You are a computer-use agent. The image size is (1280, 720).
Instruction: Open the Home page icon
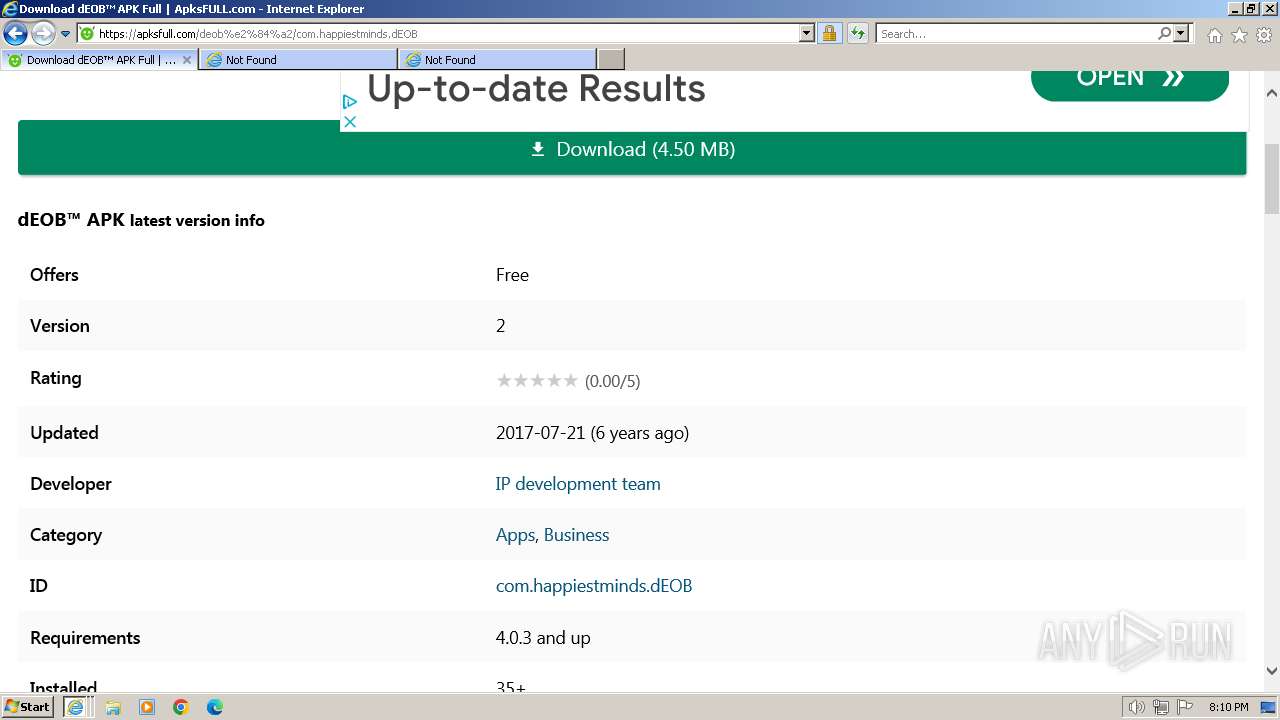1214,35
